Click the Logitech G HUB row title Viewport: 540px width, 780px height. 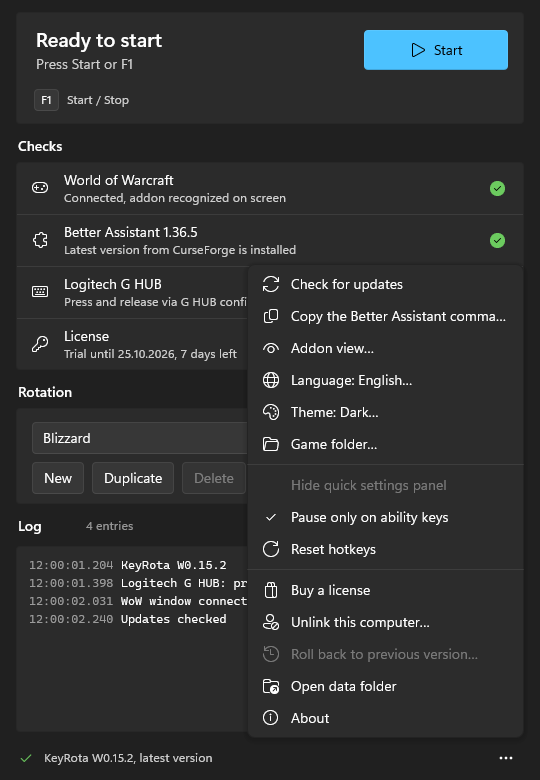pyautogui.click(x=113, y=284)
